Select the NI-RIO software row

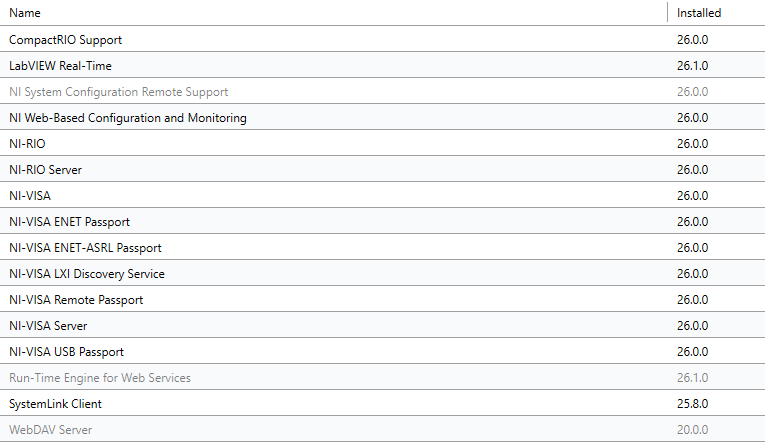point(27,144)
